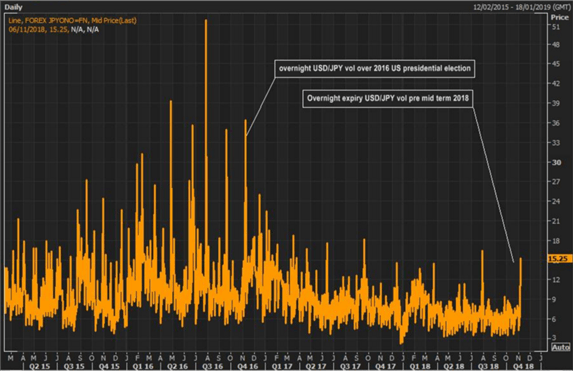This screenshot has height=371, width=573.
Task: Click the Daily interval label
Action: (14, 7)
